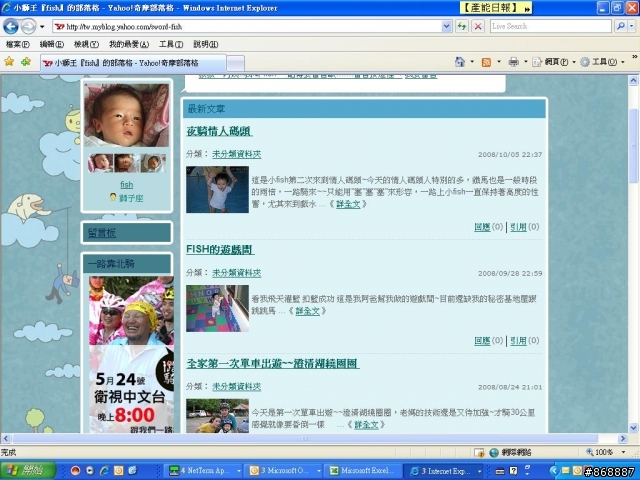Click the orange RSS feeds icon
640x480 pixels.
pyautogui.click(x=486, y=62)
